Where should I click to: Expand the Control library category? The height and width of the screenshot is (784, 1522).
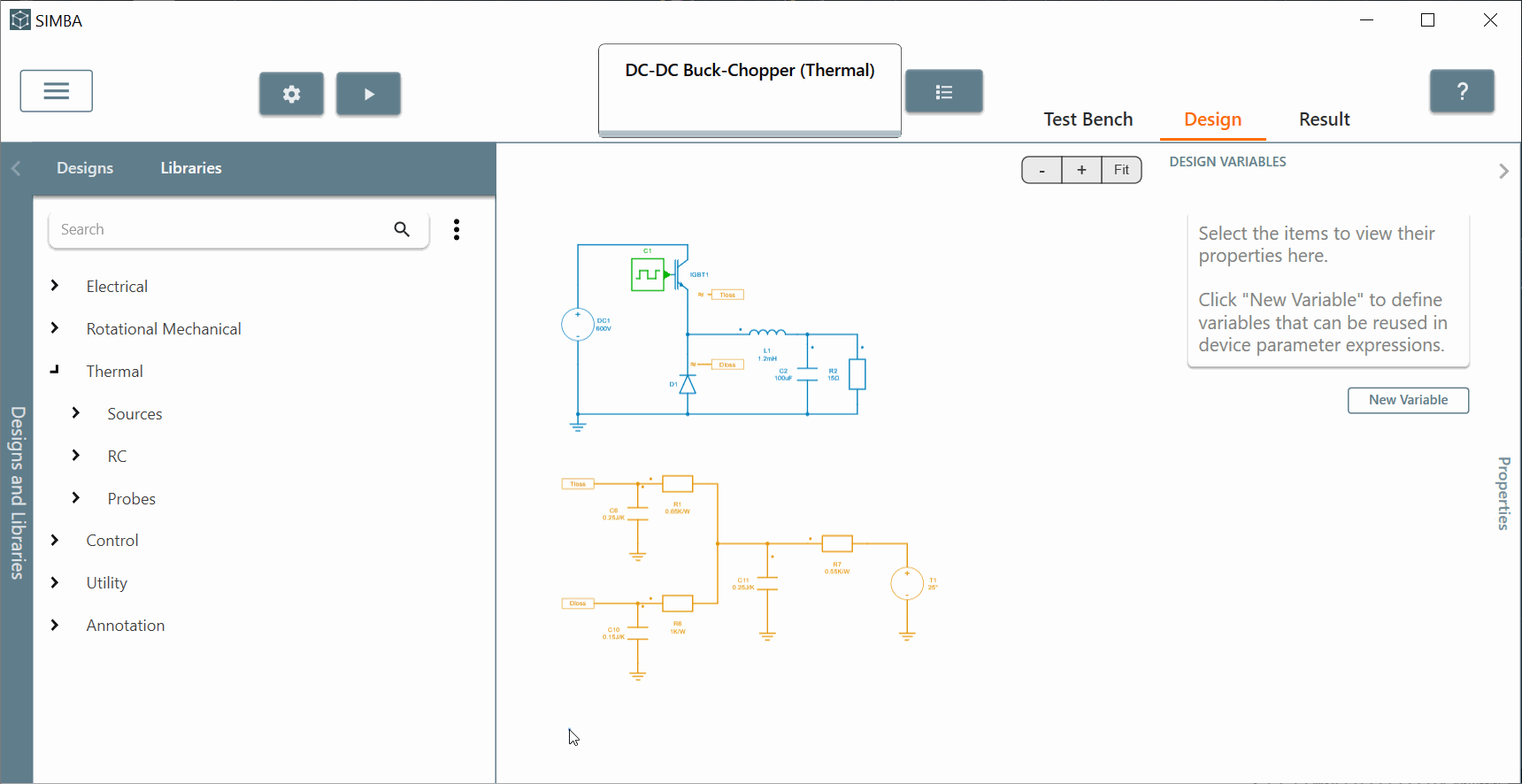pyautogui.click(x=55, y=540)
